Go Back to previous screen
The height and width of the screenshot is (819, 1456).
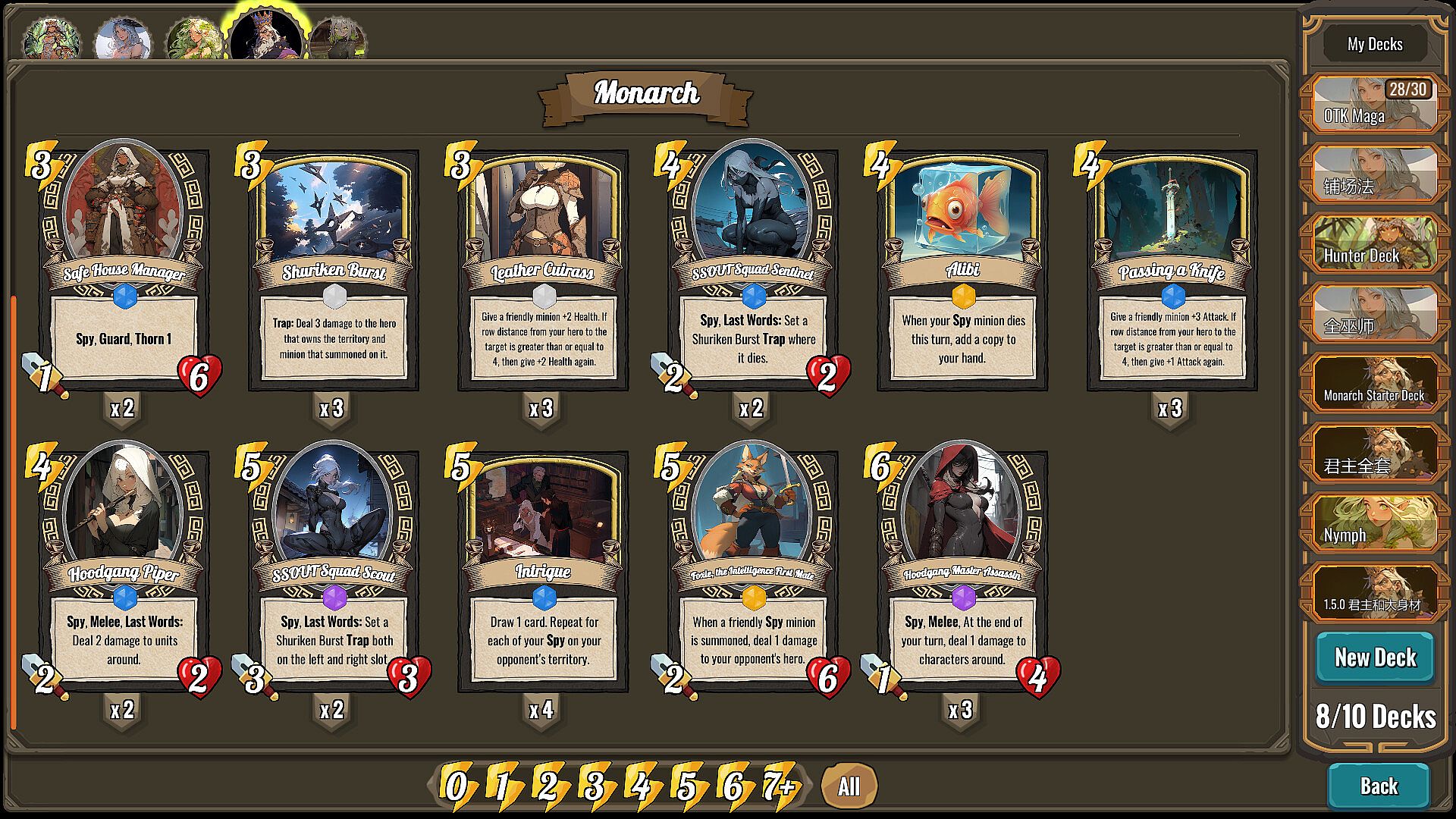[x=1378, y=786]
